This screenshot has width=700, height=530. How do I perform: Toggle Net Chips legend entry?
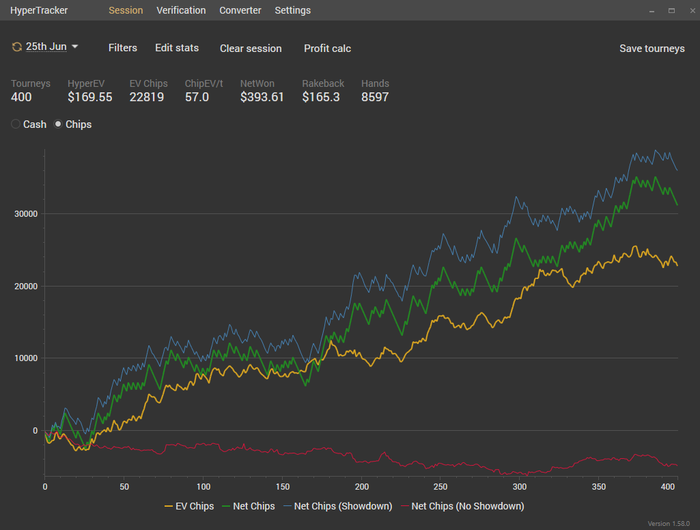248,506
